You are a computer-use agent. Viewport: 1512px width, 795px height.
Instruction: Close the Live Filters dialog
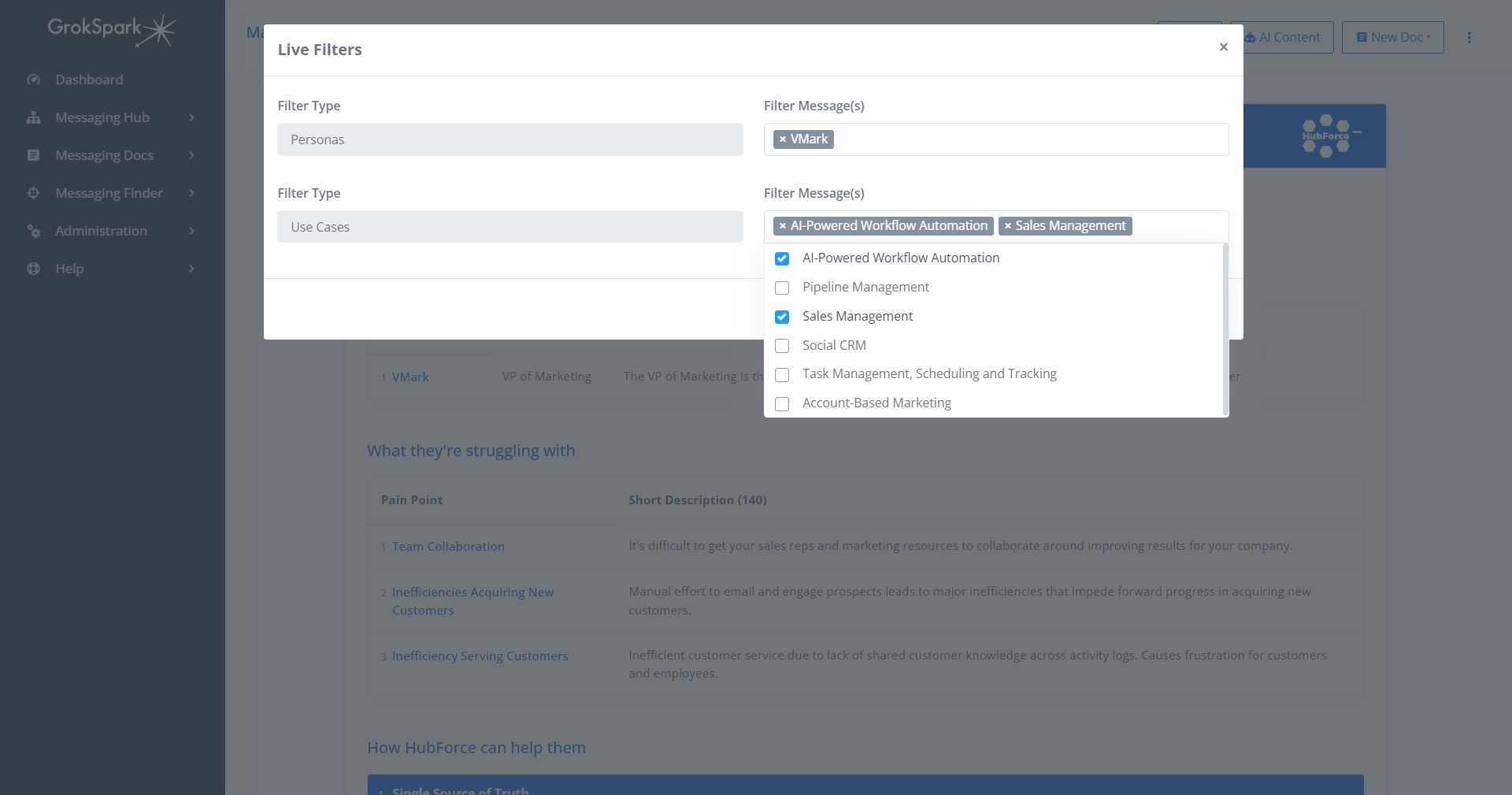[x=1223, y=47]
